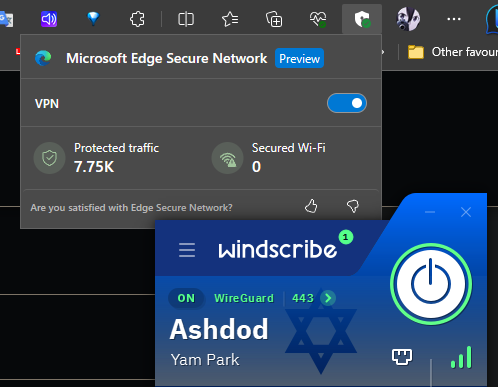Open the user profile avatar

click(x=408, y=19)
